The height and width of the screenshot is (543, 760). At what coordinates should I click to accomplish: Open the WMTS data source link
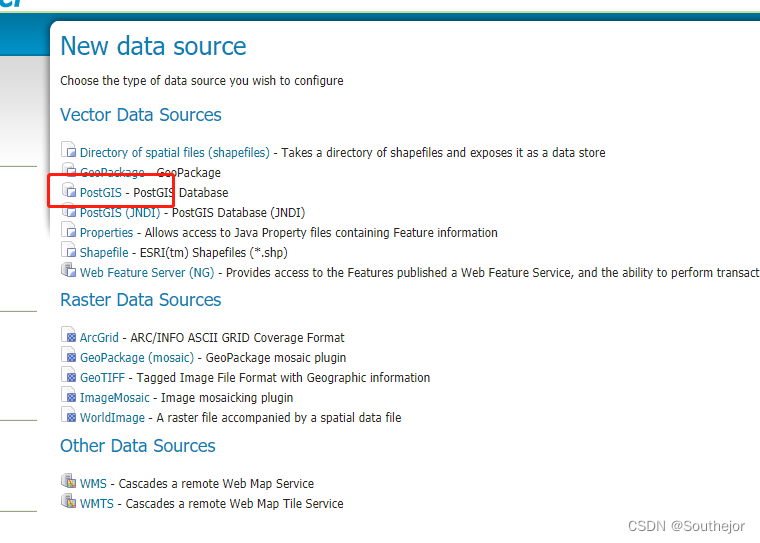pyautogui.click(x=96, y=503)
